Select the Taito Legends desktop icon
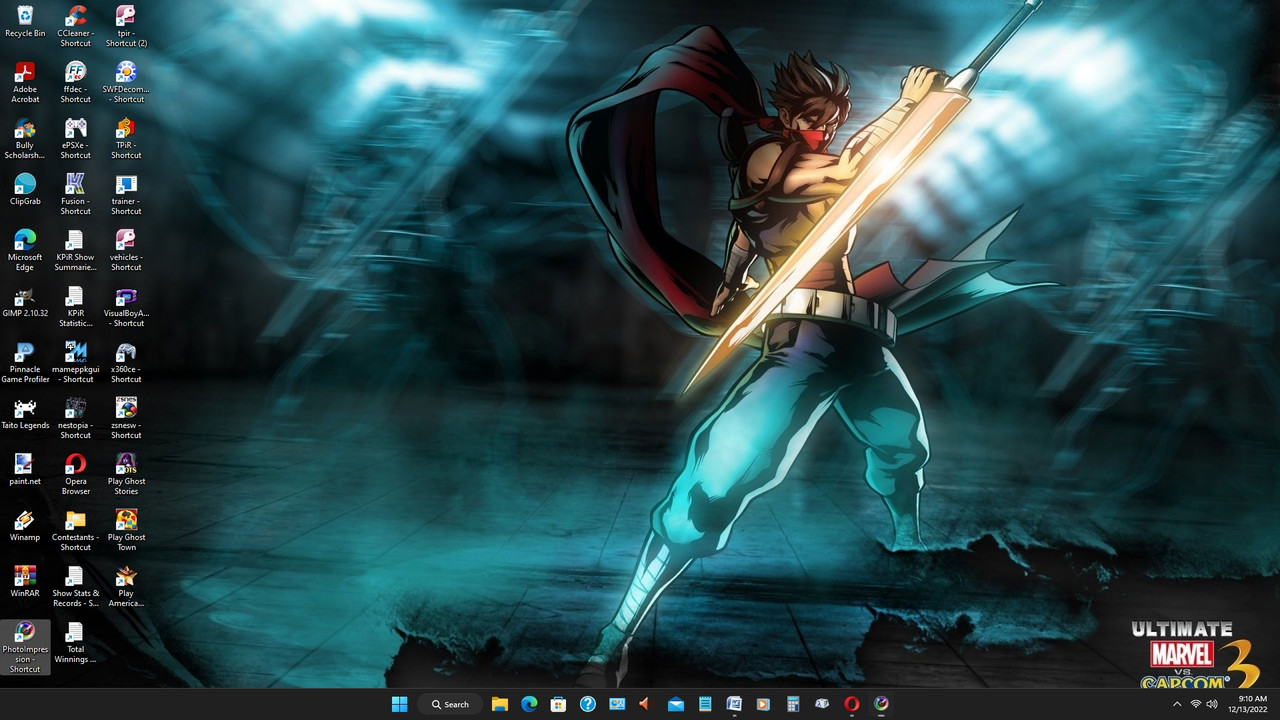Image resolution: width=1280 pixels, height=720 pixels. (25, 413)
